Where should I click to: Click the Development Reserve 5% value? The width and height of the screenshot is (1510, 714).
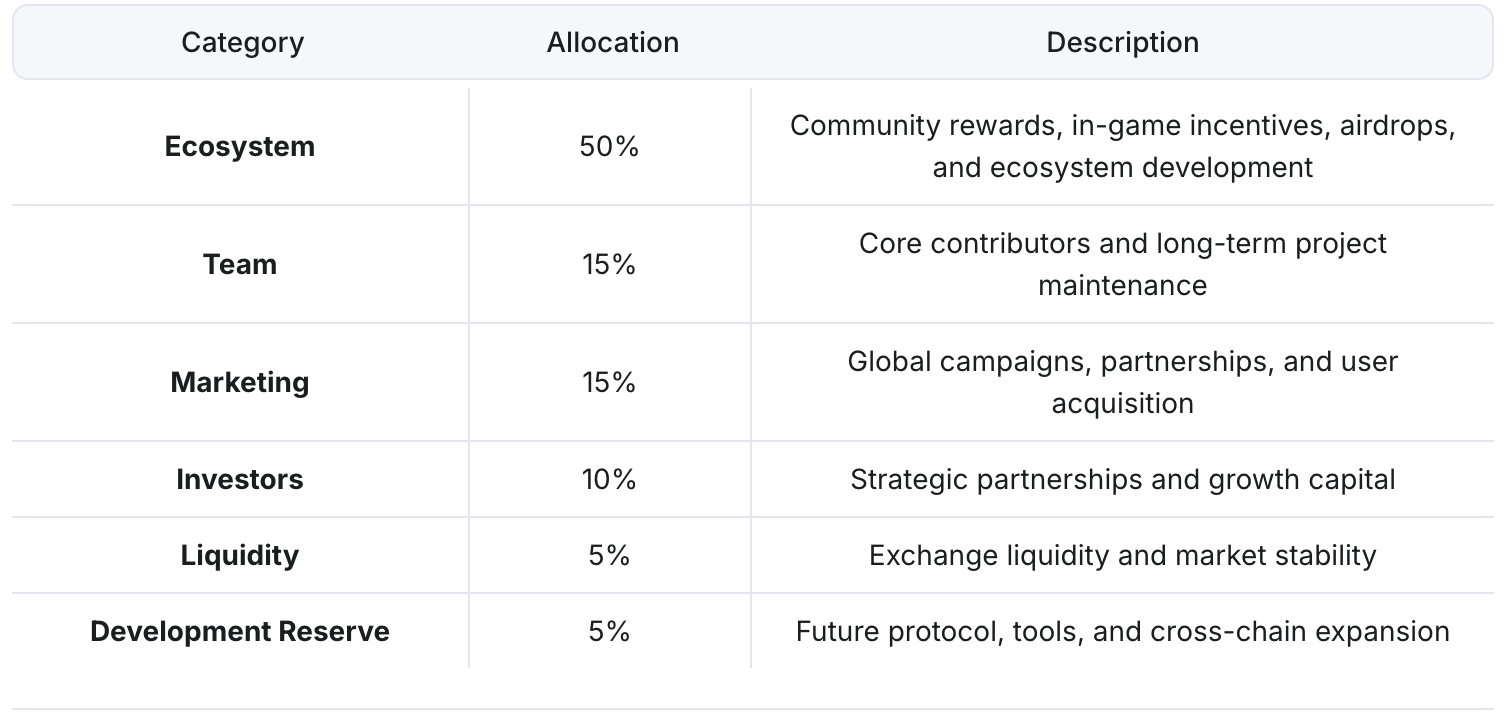tap(609, 632)
